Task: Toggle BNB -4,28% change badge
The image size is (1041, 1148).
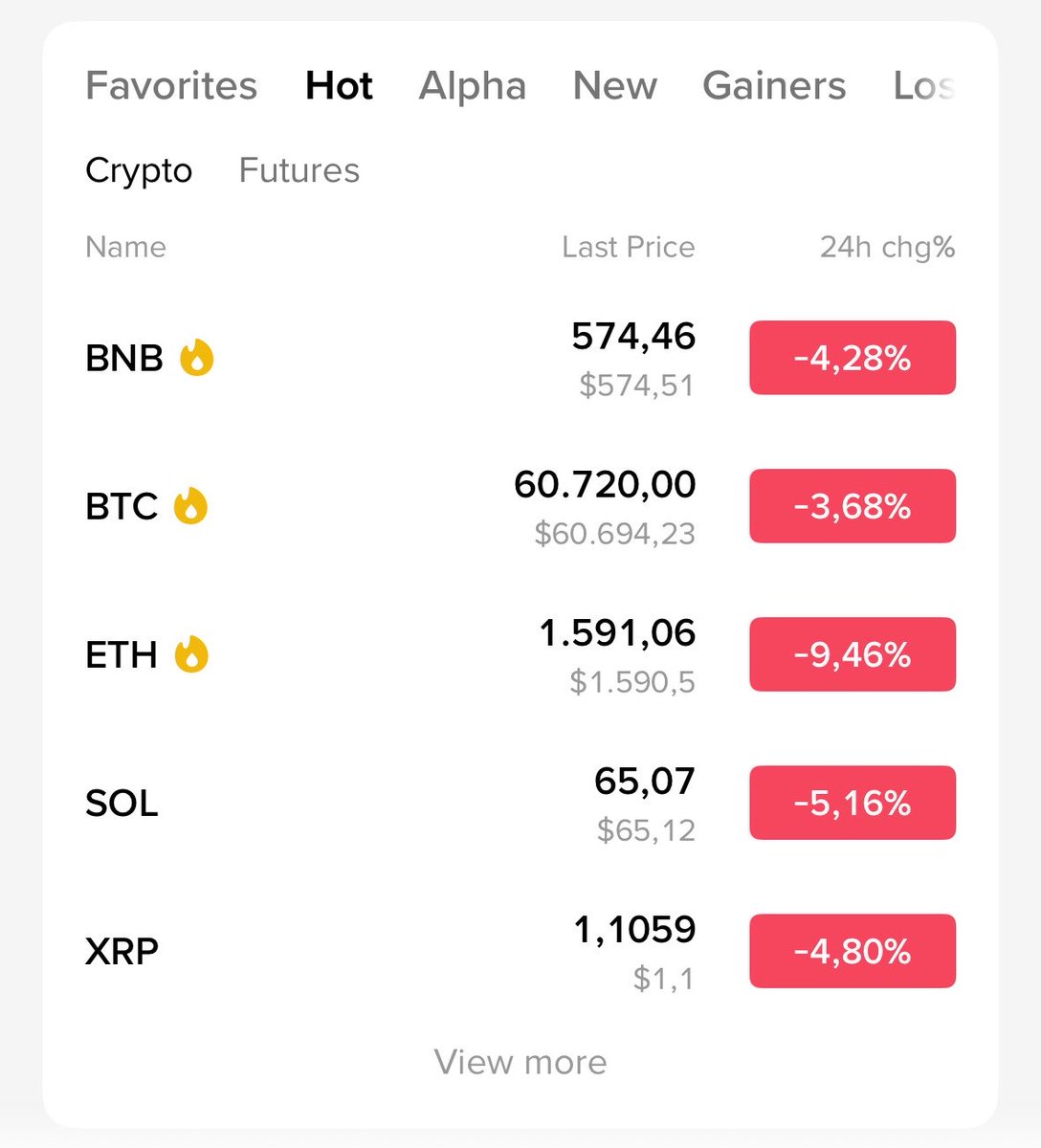Action: tap(853, 358)
